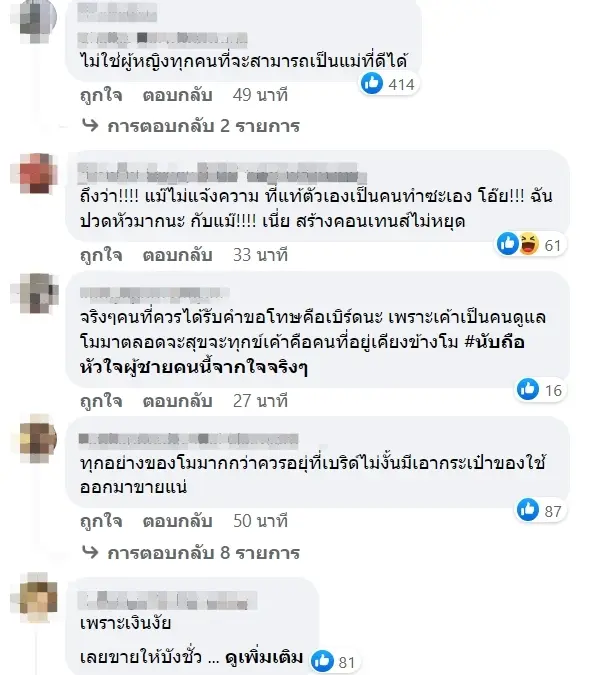Like the comment posted 49 นาที ago
611x675 pixels.
tap(101, 95)
